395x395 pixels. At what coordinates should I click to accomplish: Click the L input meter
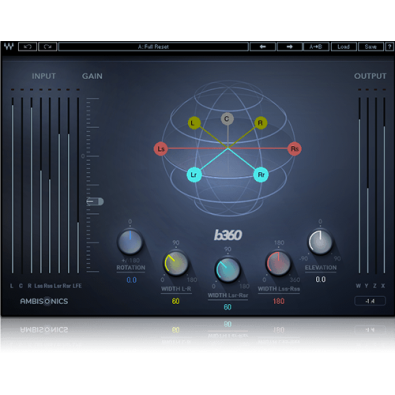[13, 185]
